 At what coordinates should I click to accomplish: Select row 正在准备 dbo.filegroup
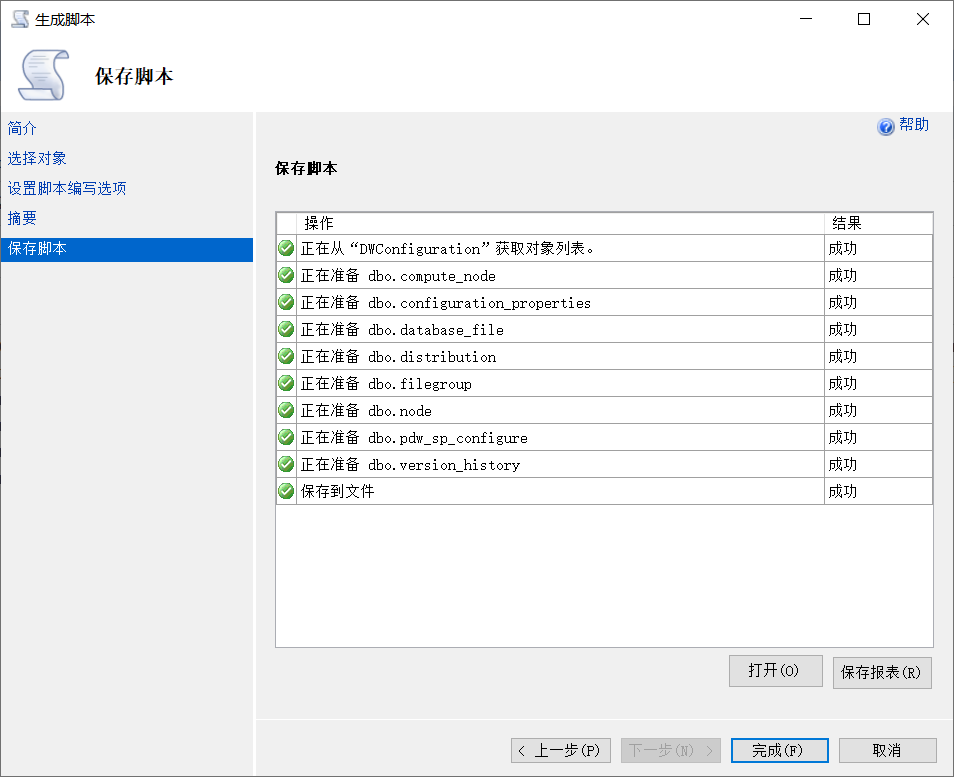[x=604, y=383]
